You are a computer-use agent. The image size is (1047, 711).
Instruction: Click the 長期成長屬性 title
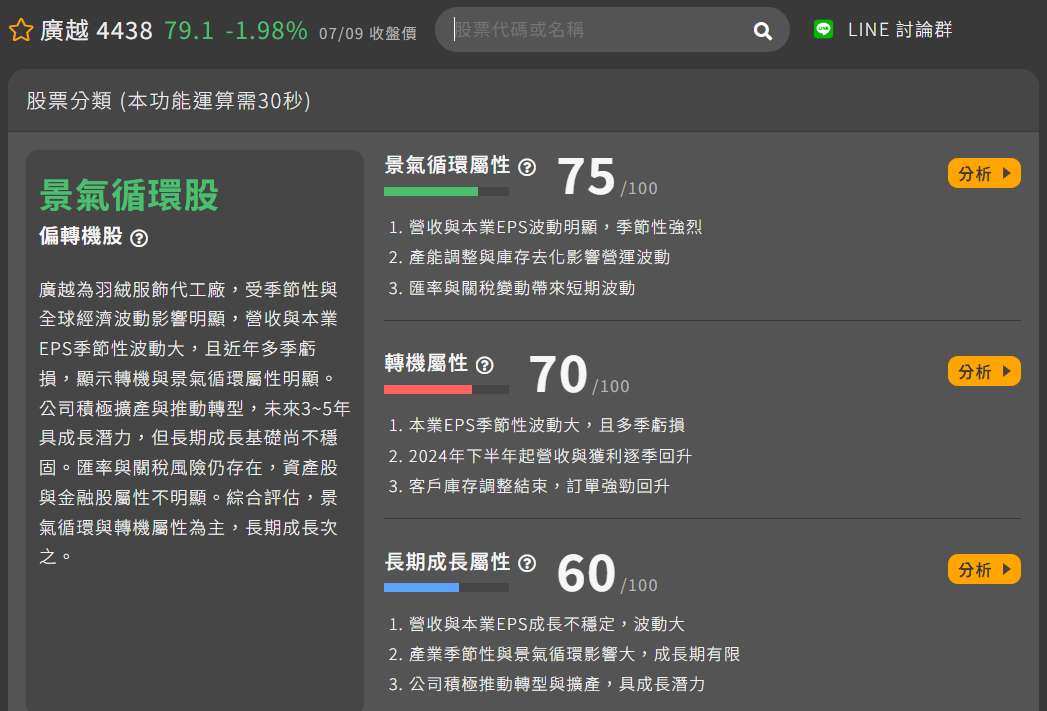[447, 561]
